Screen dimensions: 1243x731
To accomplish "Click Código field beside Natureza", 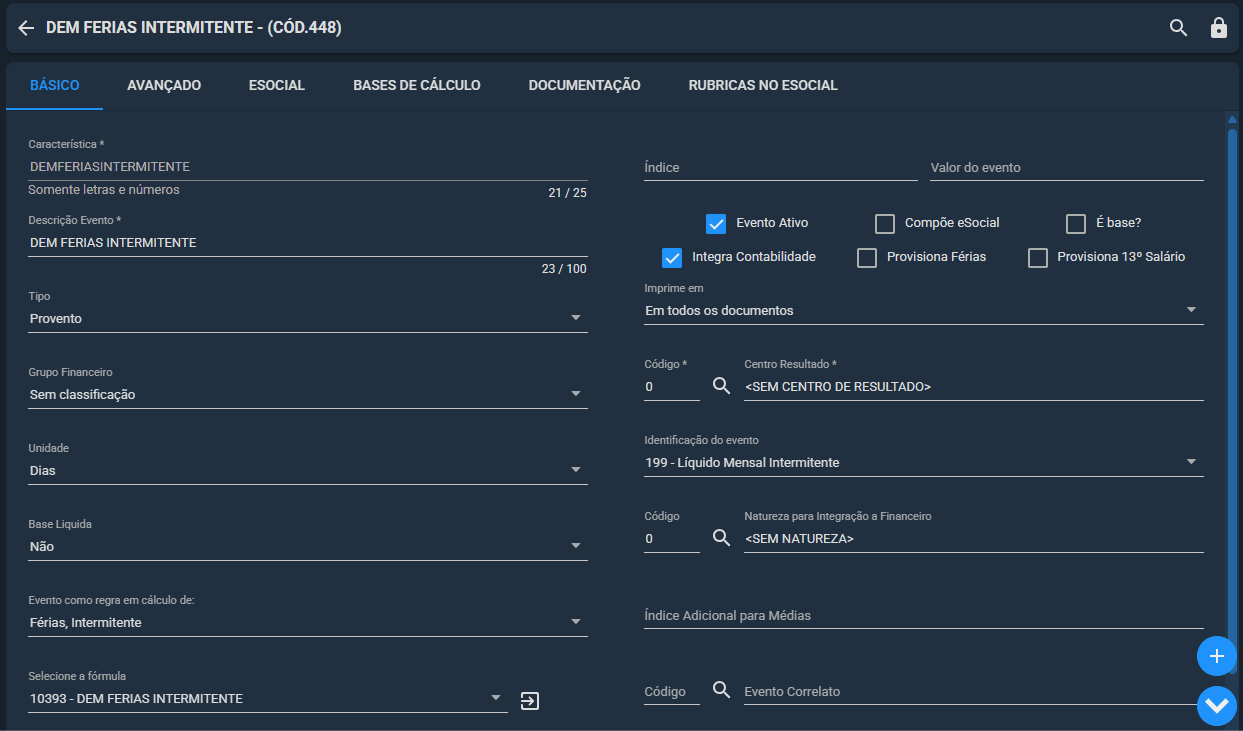I will pos(672,538).
